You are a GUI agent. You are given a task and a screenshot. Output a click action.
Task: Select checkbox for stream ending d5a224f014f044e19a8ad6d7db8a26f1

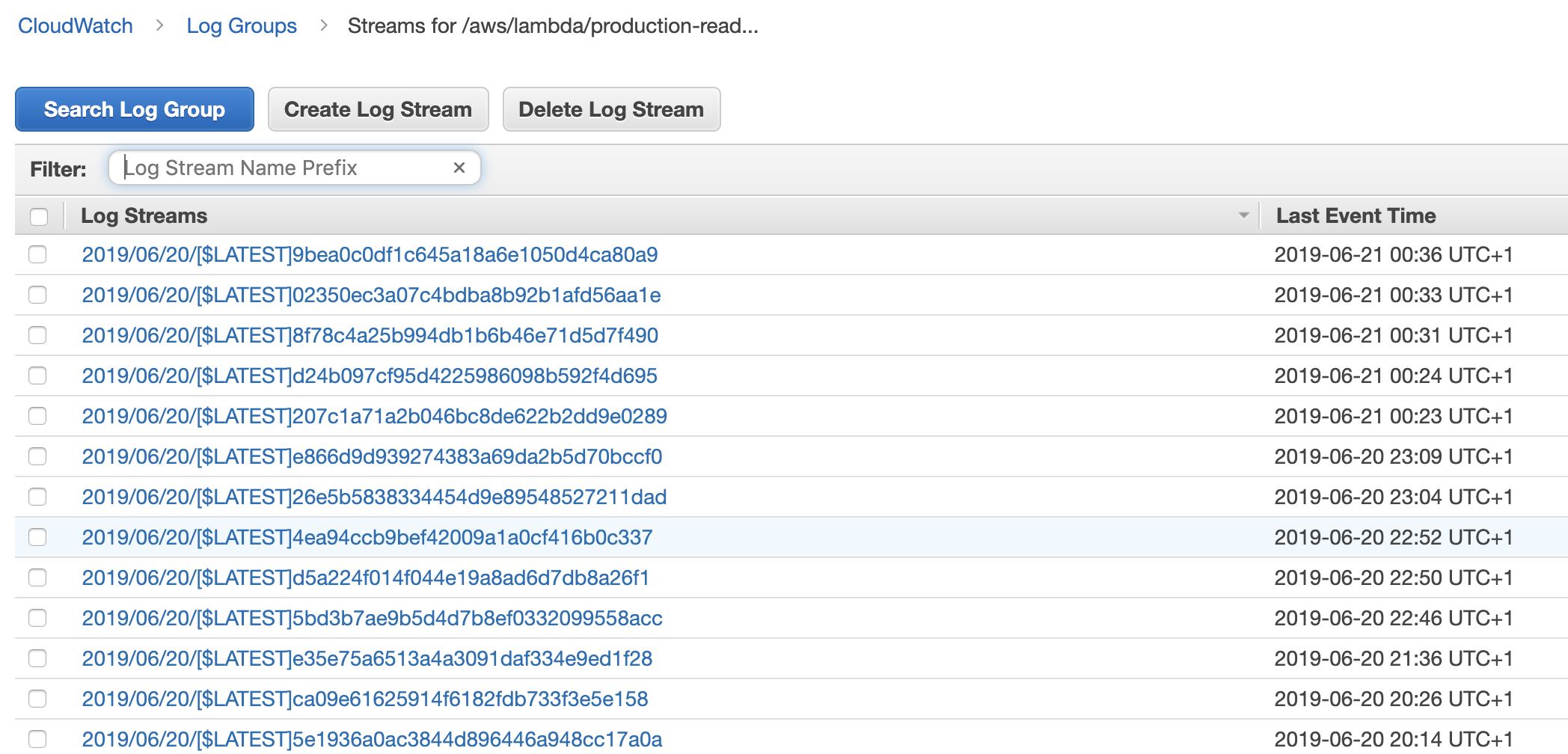[37, 577]
